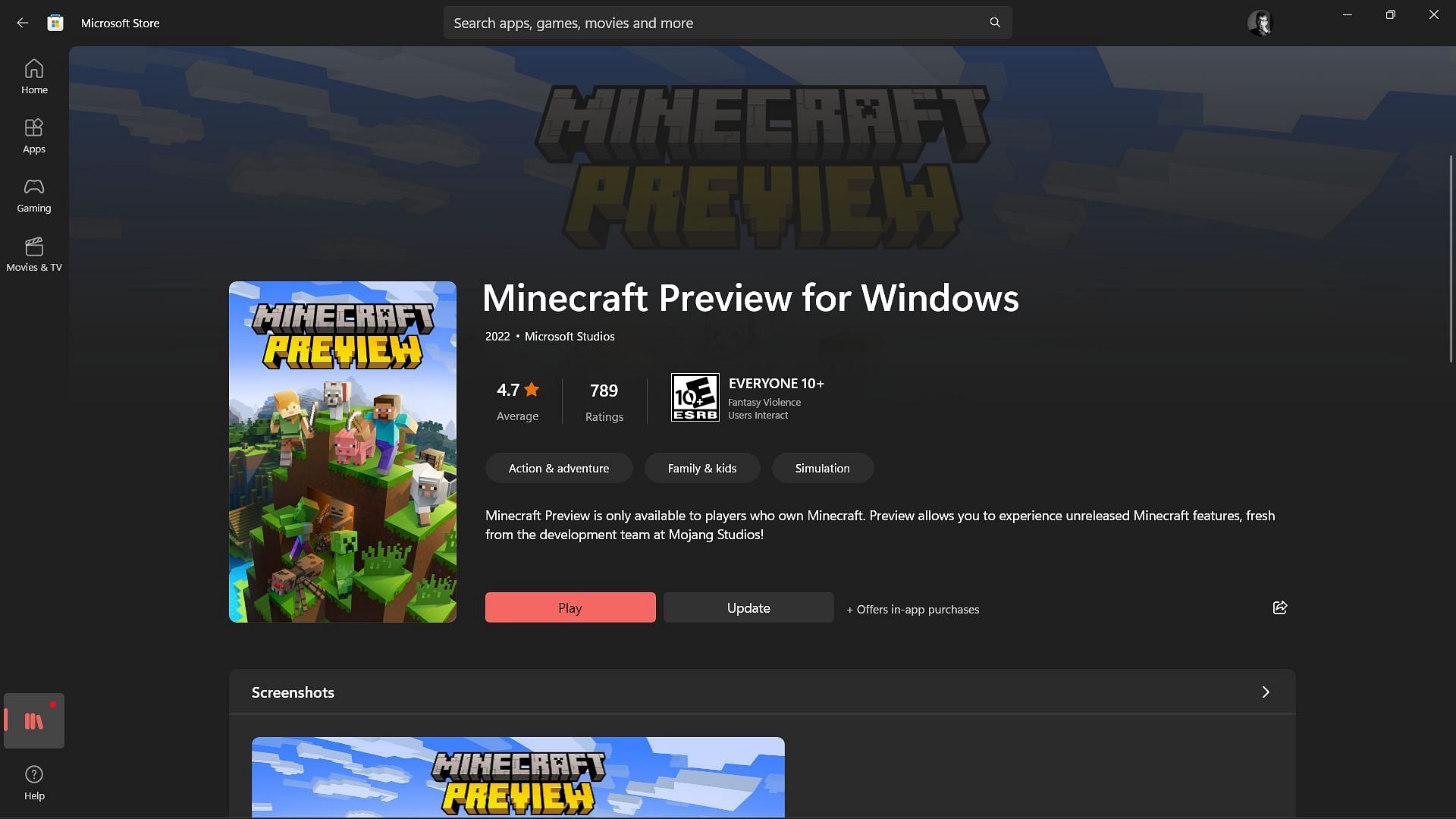The height and width of the screenshot is (819, 1456).
Task: Toggle the back navigation arrow
Action: 22,22
